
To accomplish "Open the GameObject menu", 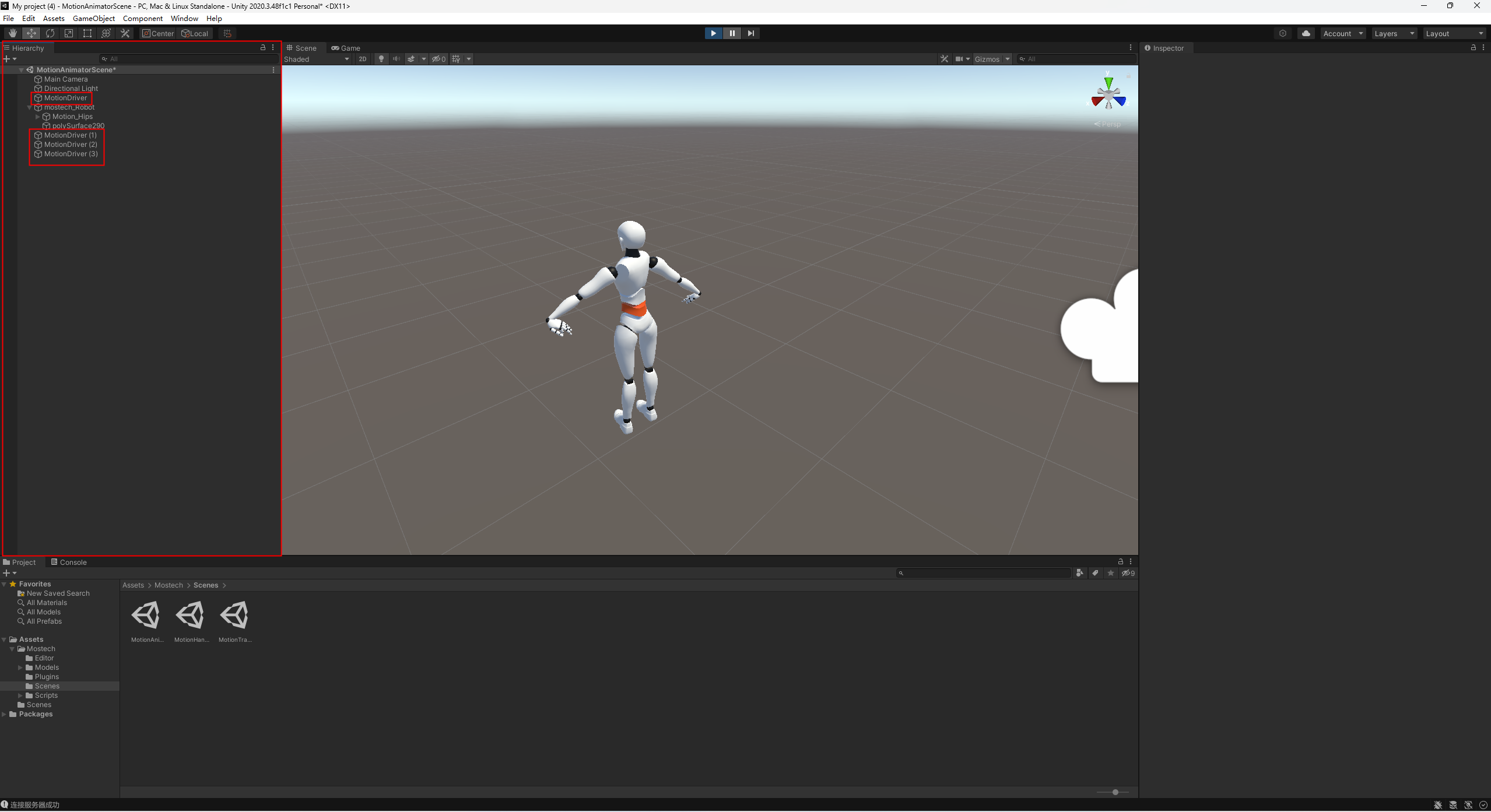I will (x=93, y=19).
